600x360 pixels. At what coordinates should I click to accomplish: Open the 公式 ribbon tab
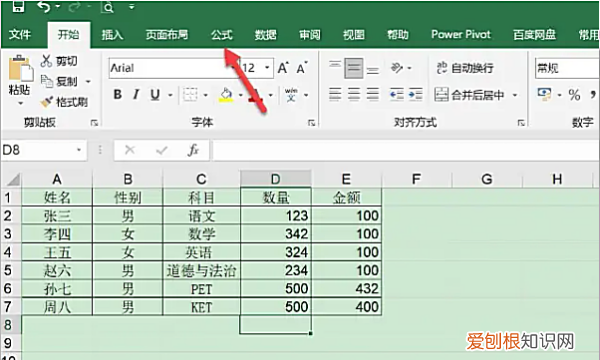point(222,34)
